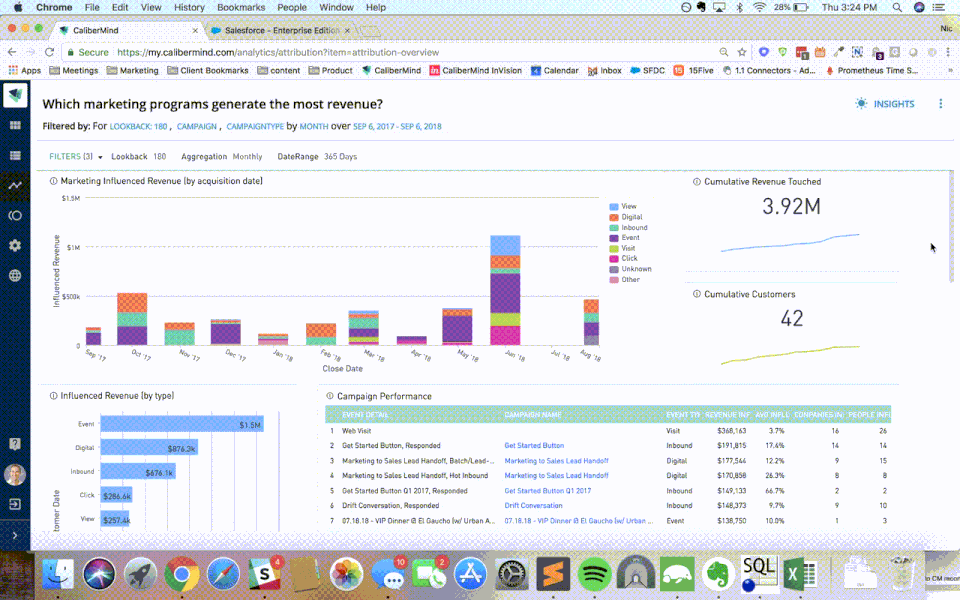The width and height of the screenshot is (960, 600).
Task: Expand the sidebar with the bottom chevron
Action: (x=15, y=536)
